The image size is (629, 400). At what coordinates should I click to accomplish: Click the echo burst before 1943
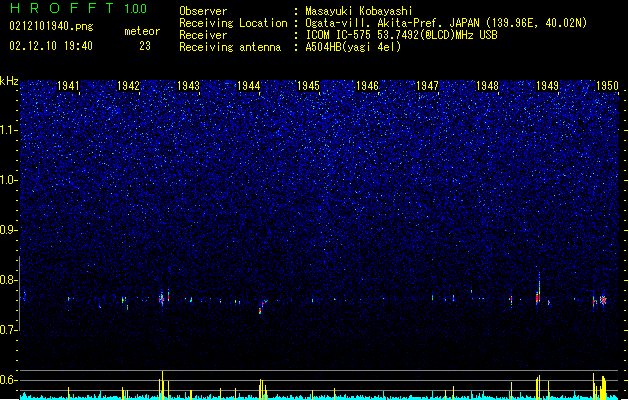[162, 298]
